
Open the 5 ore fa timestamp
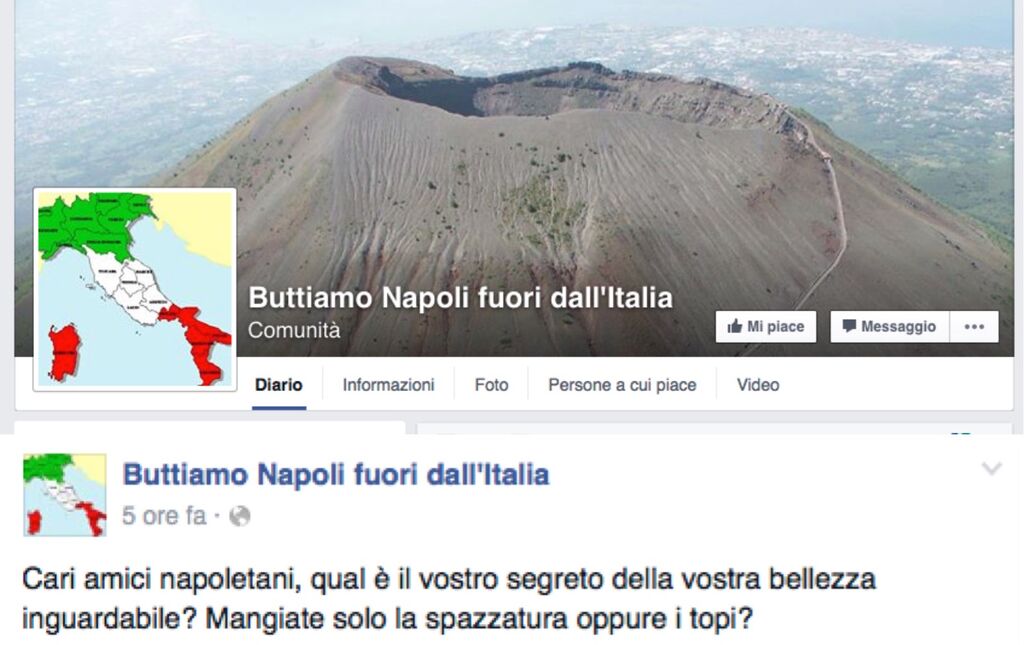164,516
